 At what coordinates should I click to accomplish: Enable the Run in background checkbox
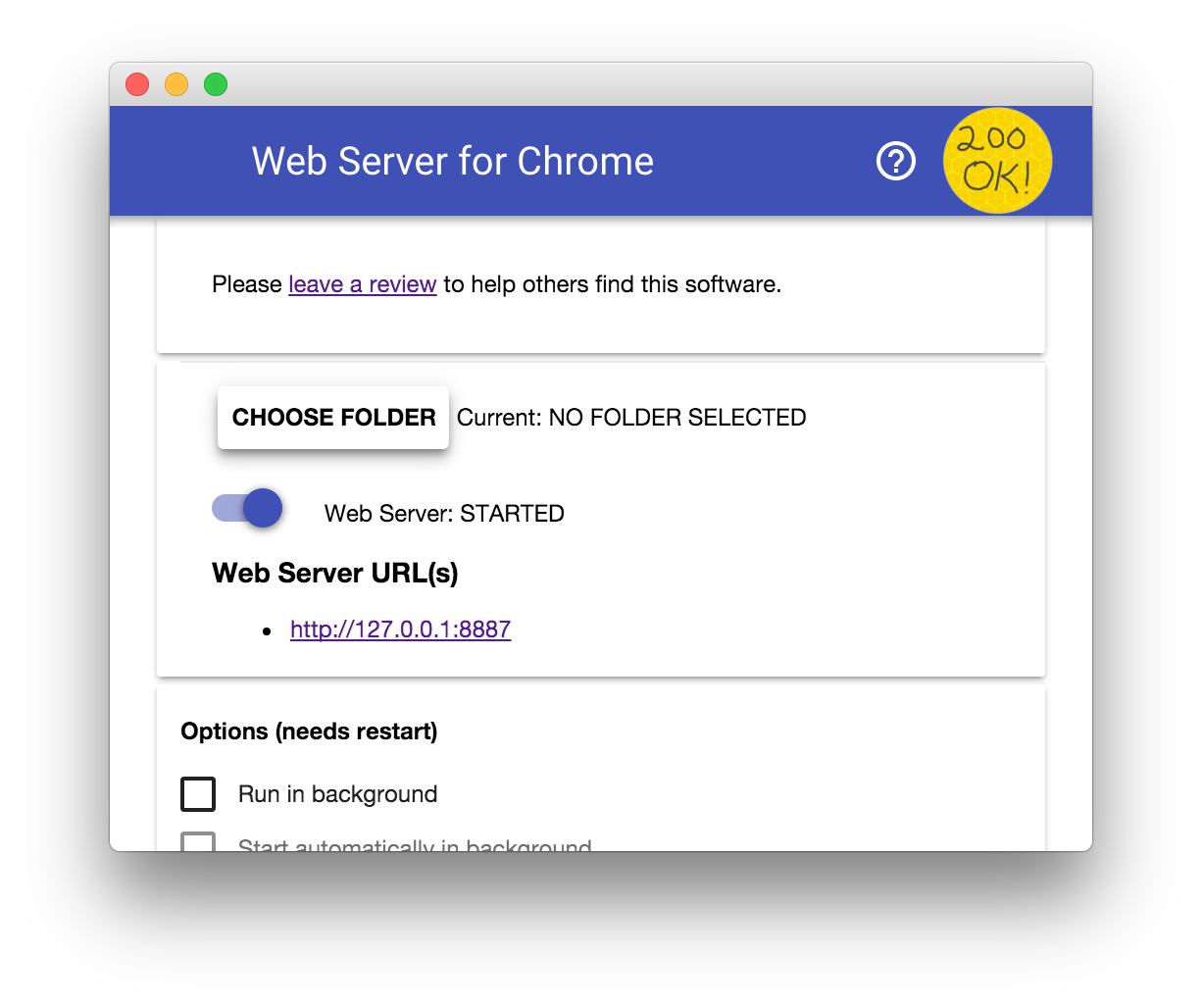[198, 794]
